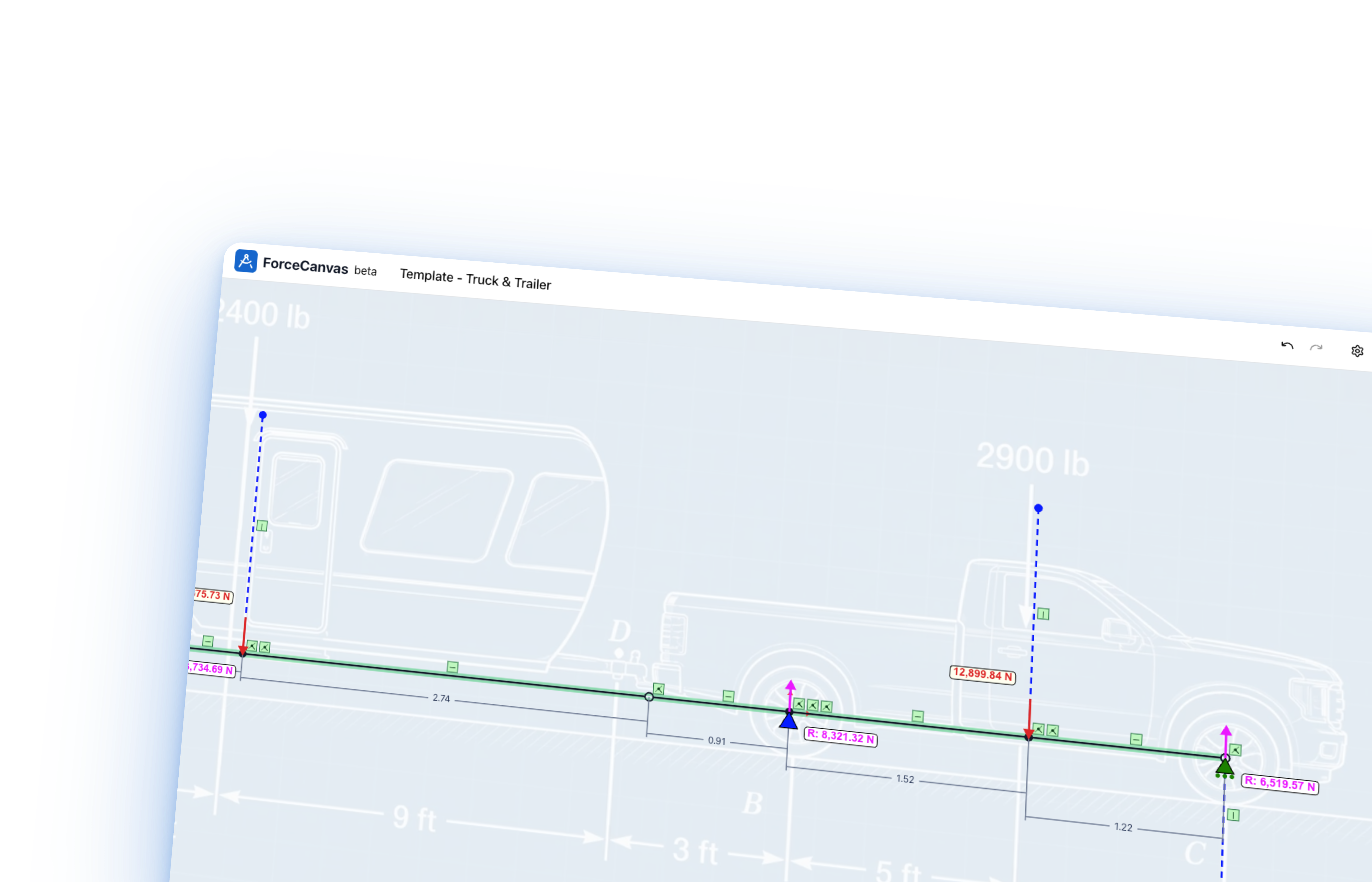1372x882 pixels.
Task: Click the 0.91 dimension value
Action: point(717,741)
